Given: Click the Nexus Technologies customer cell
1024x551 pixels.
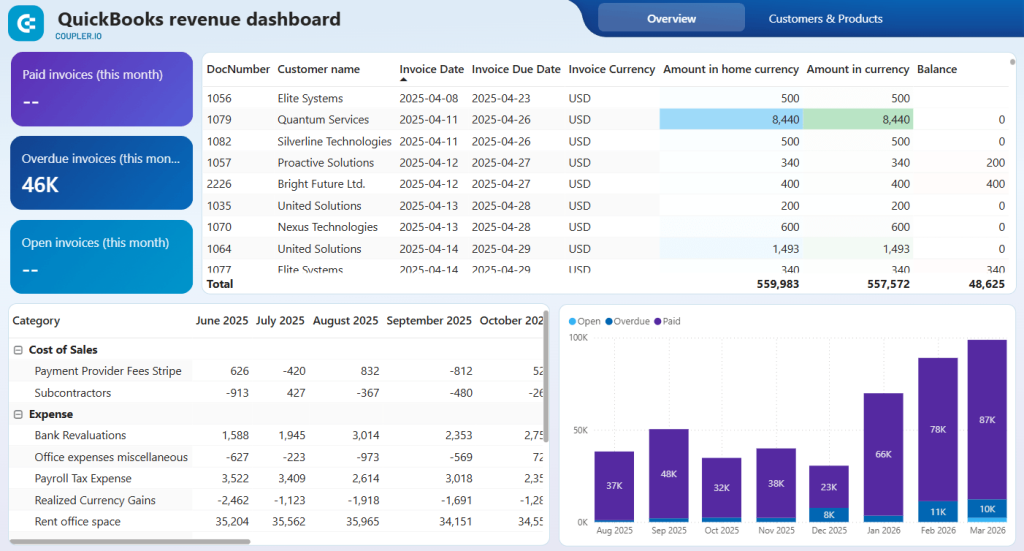Looking at the screenshot, I should click(x=327, y=227).
